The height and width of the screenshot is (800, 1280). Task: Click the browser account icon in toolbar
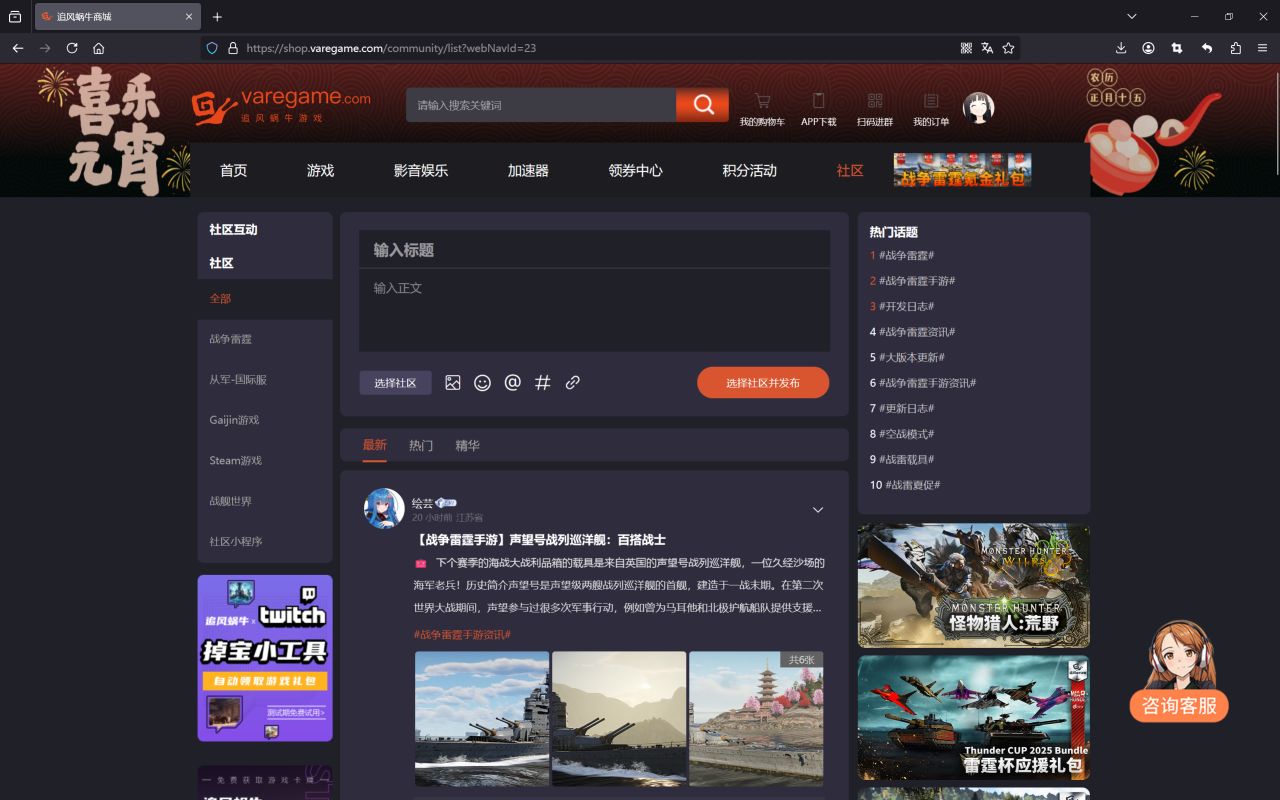click(1149, 48)
